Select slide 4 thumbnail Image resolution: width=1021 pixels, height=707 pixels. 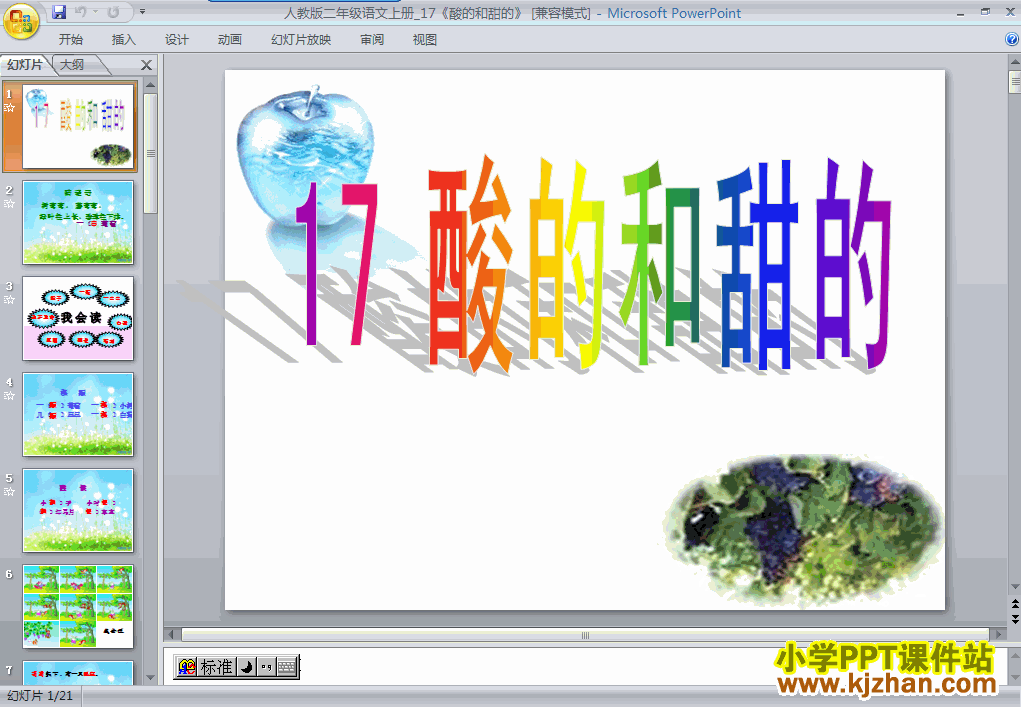pyautogui.click(x=78, y=414)
